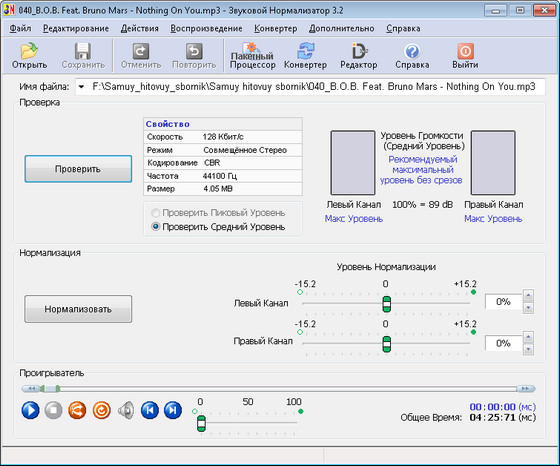Open a file with the Открыть toolbar icon

[x=29, y=56]
